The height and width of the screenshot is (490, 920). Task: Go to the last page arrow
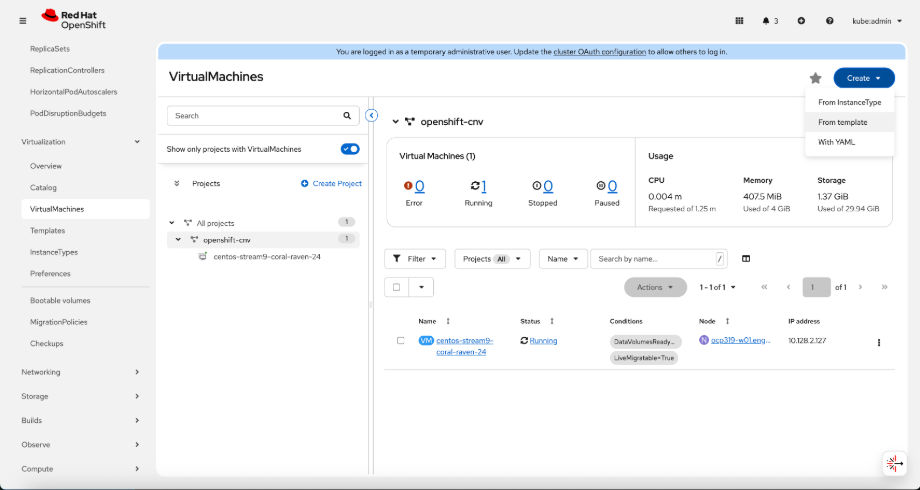click(x=884, y=287)
